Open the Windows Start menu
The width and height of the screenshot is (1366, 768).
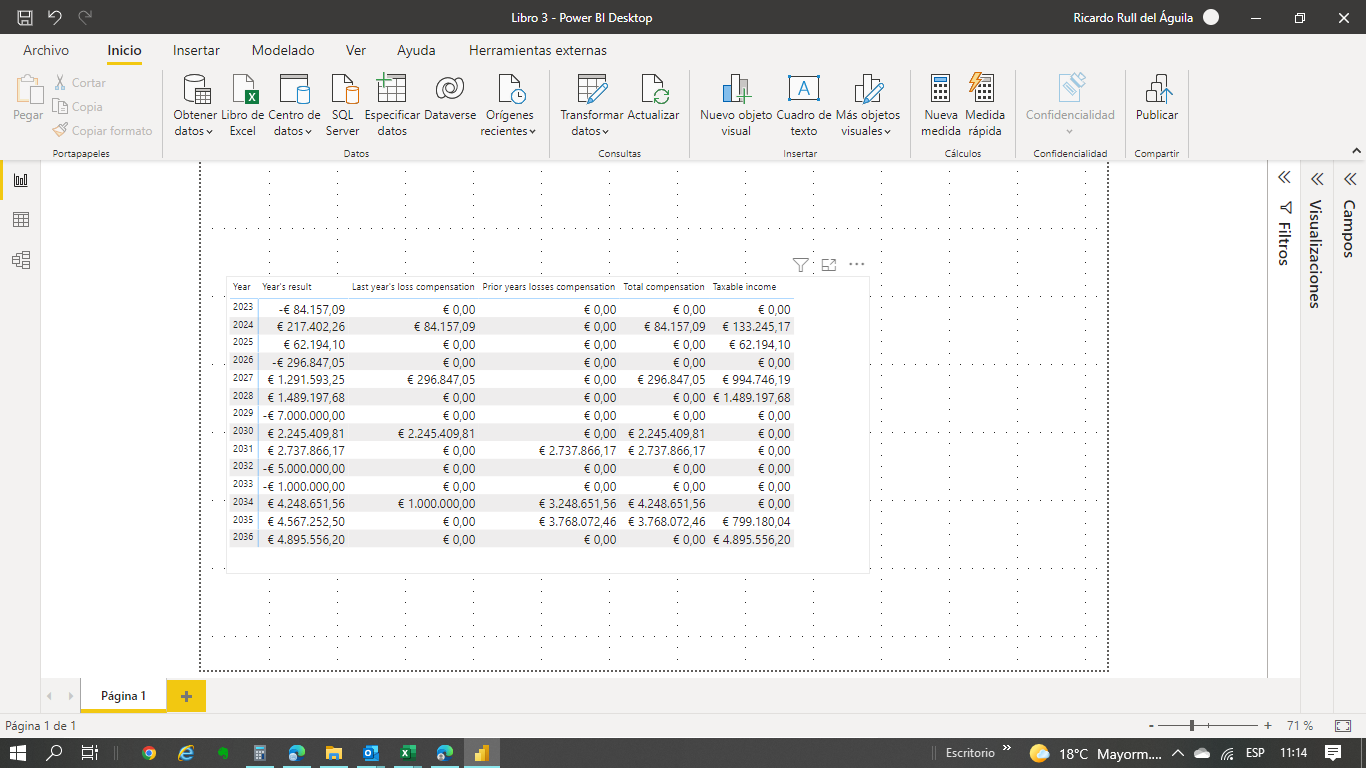coord(19,753)
